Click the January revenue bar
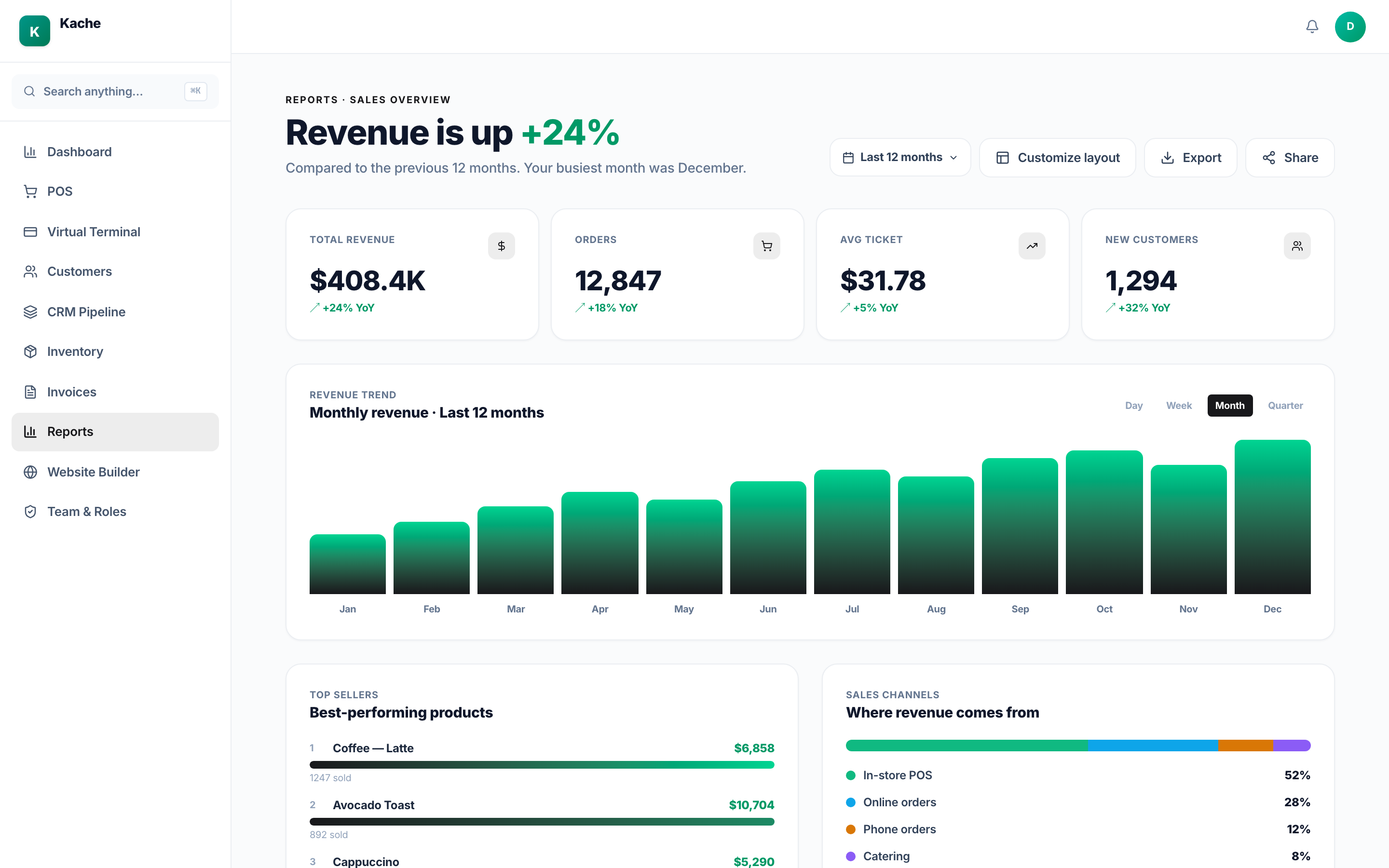This screenshot has height=868, width=1389. pyautogui.click(x=347, y=564)
